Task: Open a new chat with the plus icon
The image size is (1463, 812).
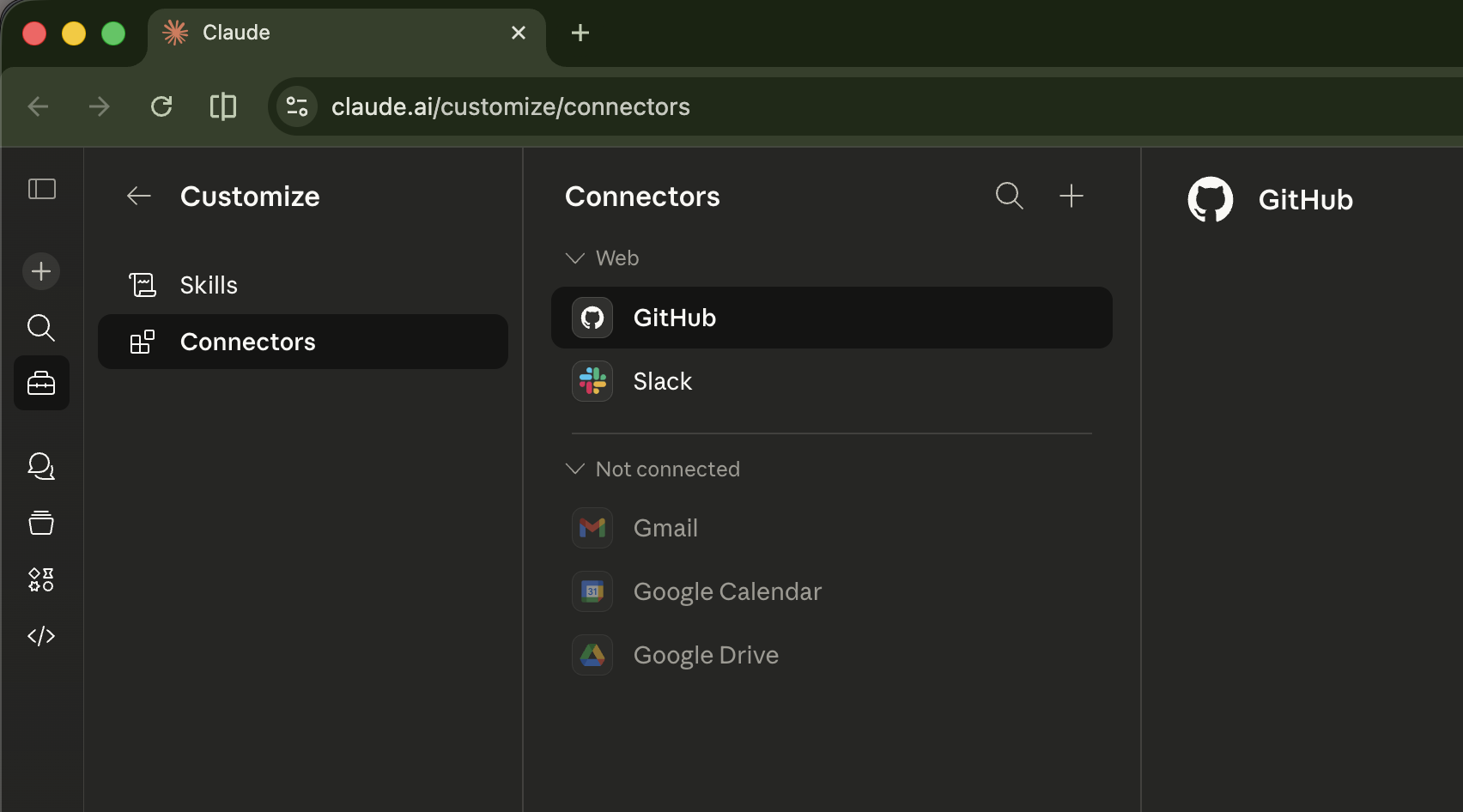Action: pyautogui.click(x=40, y=271)
